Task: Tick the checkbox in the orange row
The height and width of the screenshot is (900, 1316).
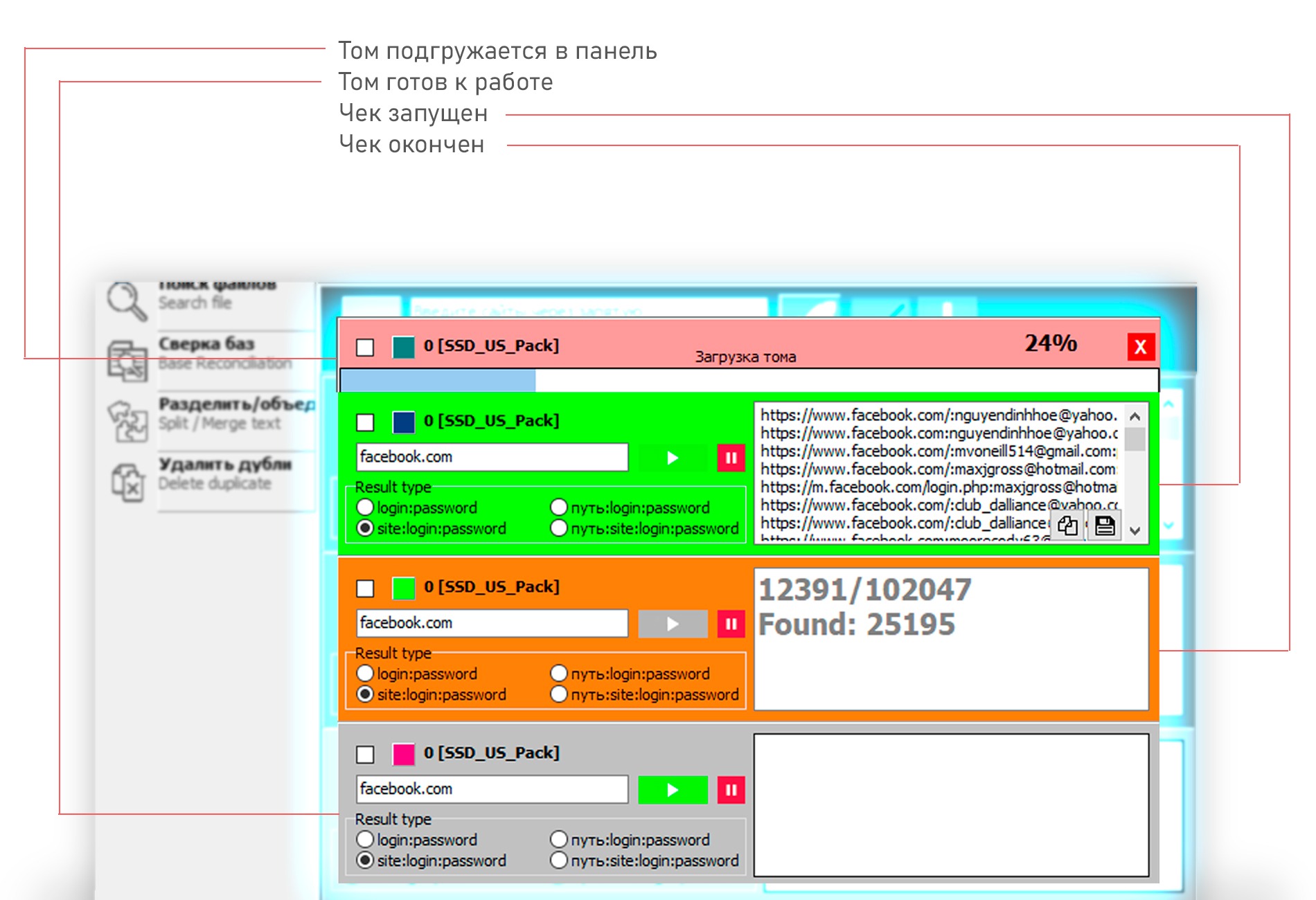Action: click(x=365, y=588)
